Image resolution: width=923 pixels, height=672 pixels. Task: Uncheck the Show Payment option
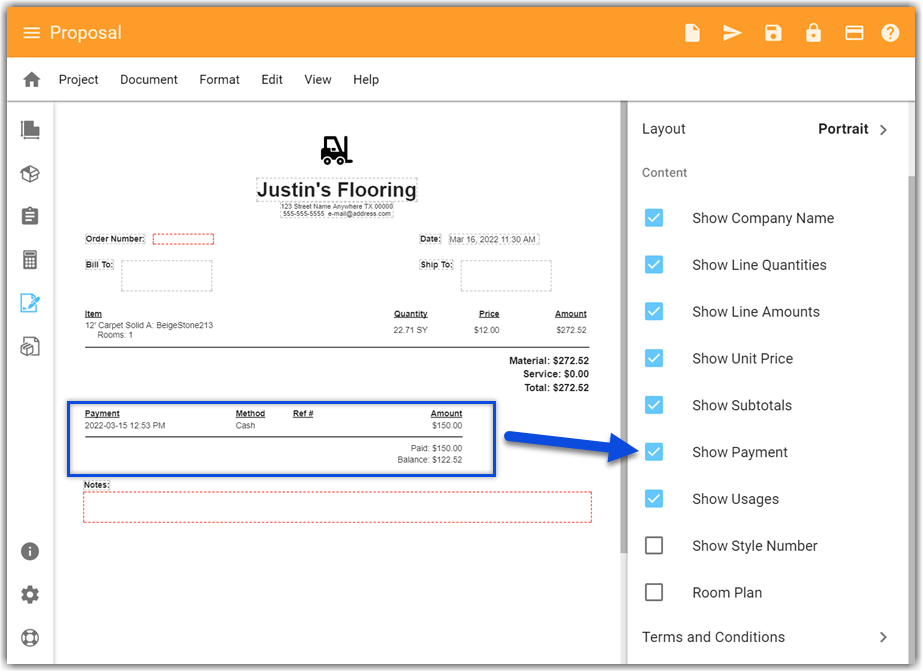653,452
